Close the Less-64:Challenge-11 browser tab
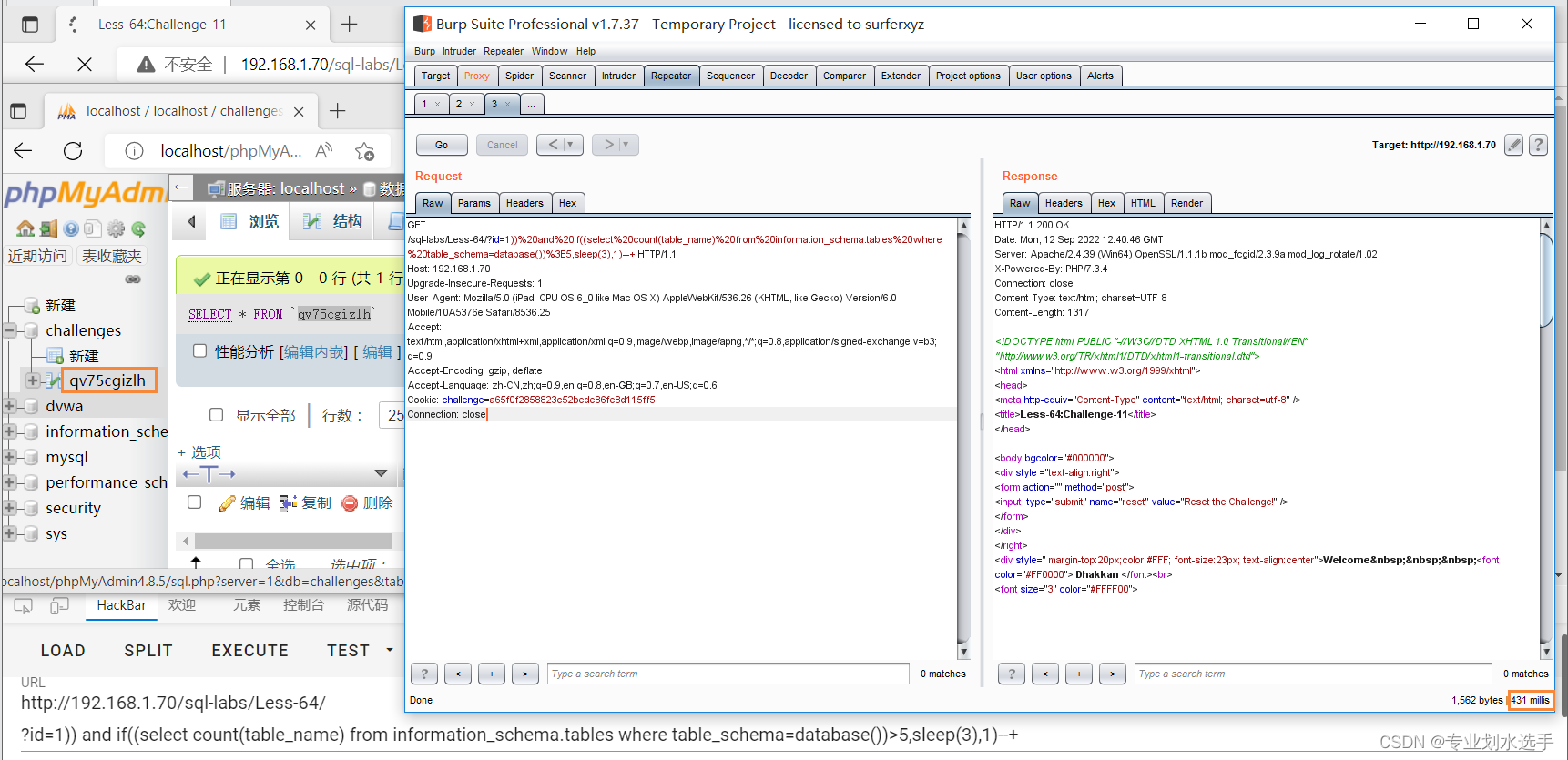 point(311,25)
